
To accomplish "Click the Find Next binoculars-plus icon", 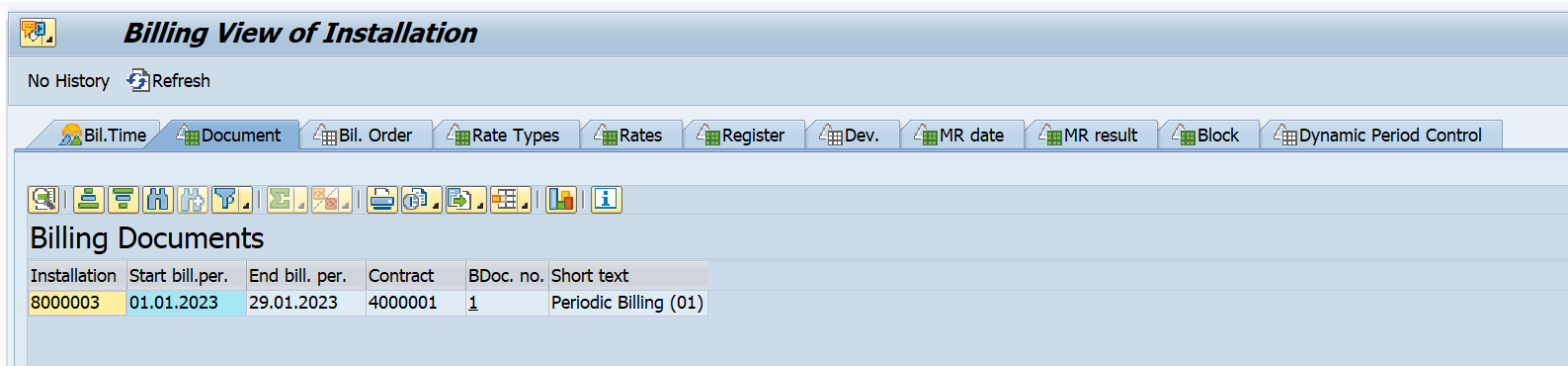I will click(x=192, y=200).
